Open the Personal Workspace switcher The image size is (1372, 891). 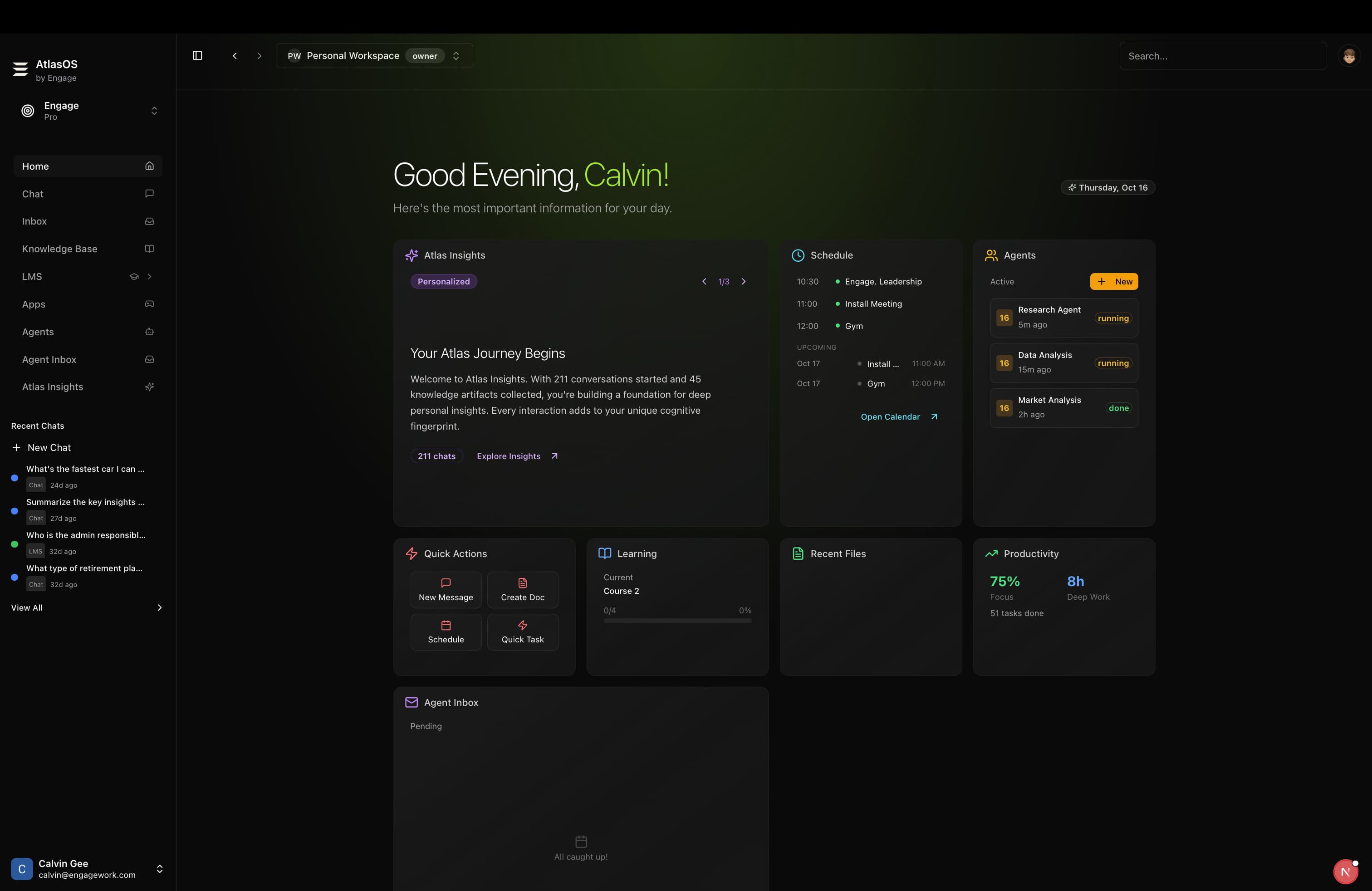374,56
